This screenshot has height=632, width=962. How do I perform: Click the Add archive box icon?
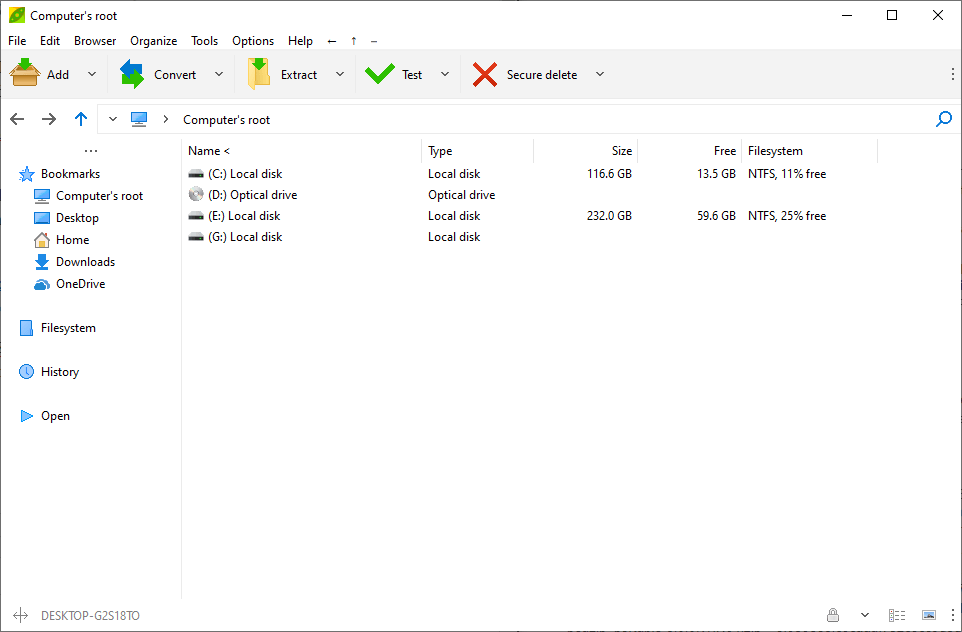point(25,74)
